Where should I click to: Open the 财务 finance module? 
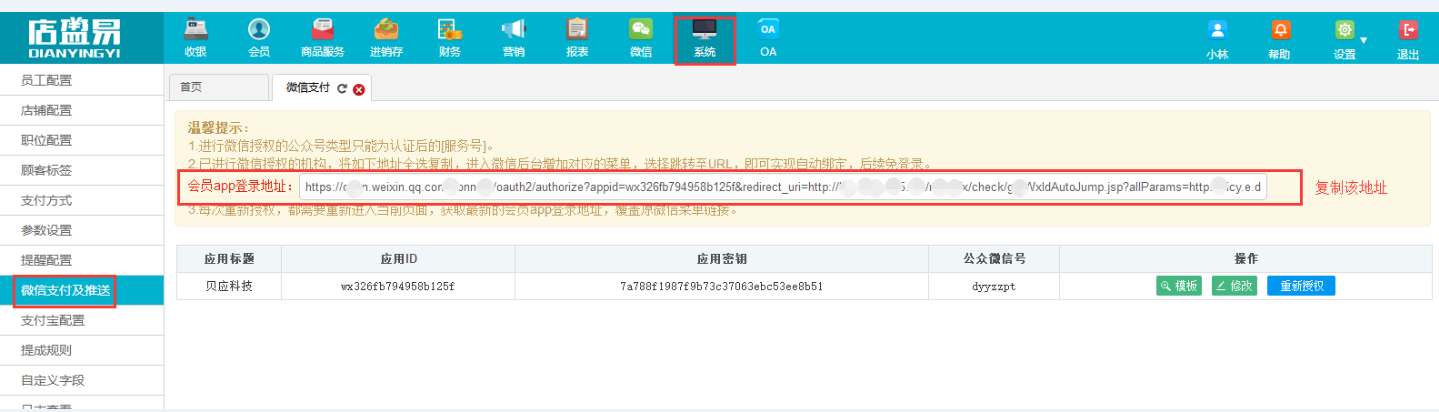449,39
